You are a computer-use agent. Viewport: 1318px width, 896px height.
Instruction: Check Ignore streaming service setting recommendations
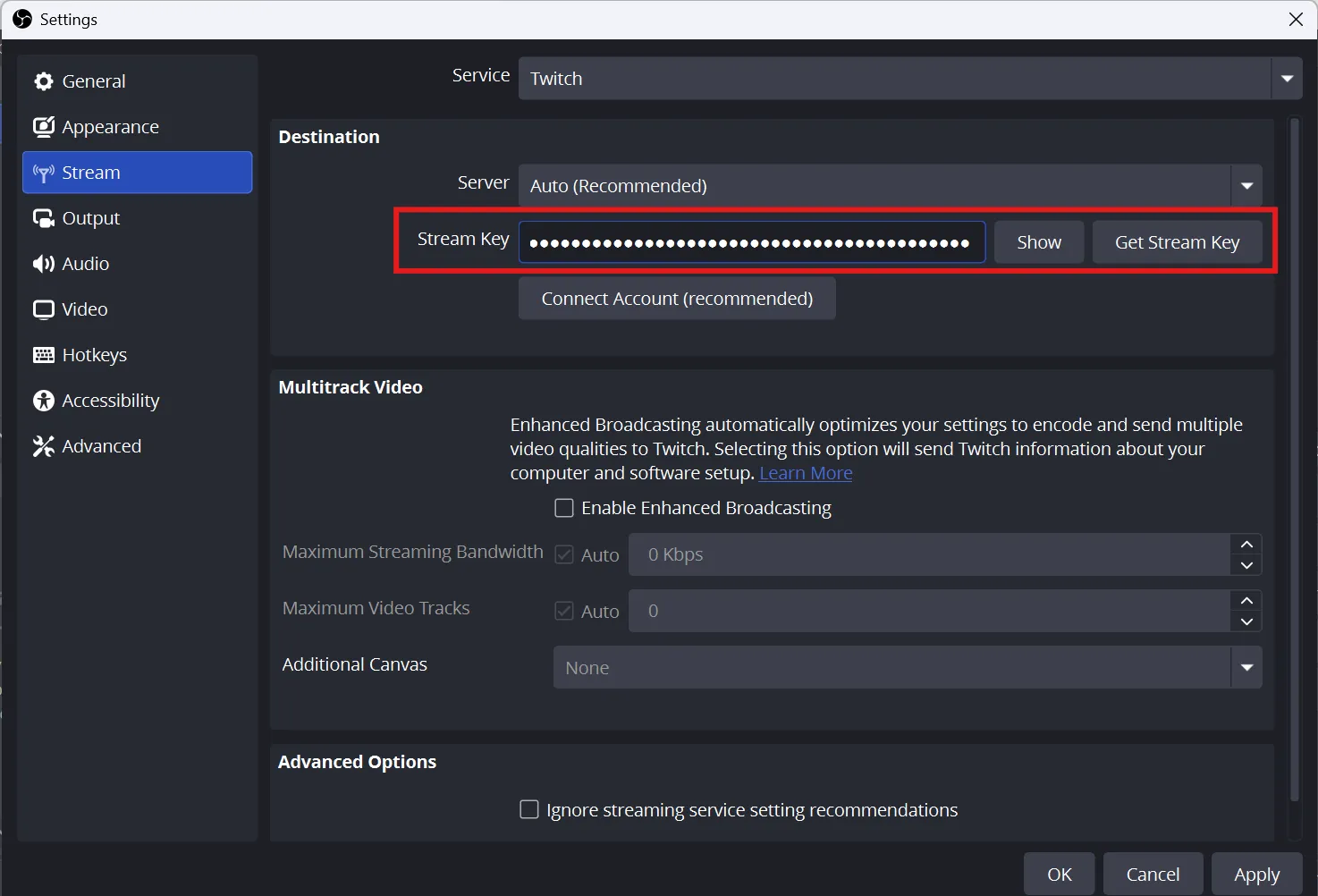tap(529, 809)
